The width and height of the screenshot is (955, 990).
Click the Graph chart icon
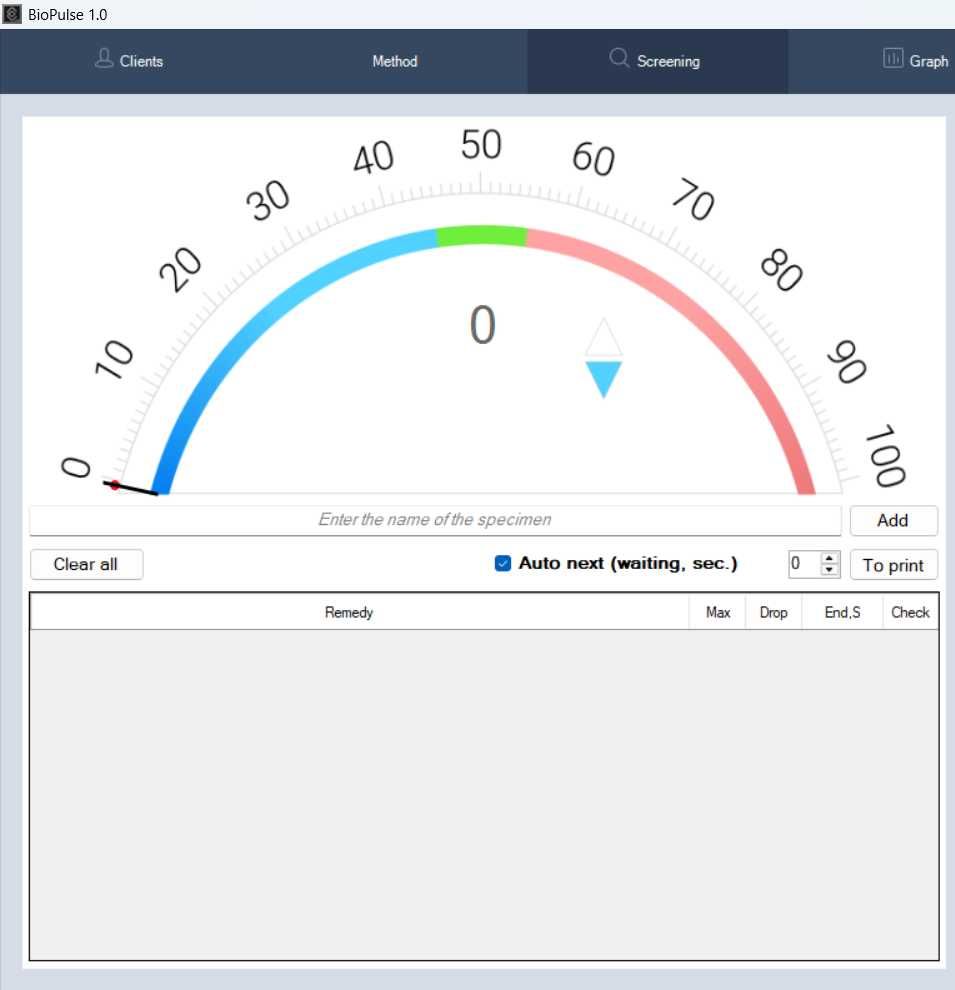pos(893,58)
